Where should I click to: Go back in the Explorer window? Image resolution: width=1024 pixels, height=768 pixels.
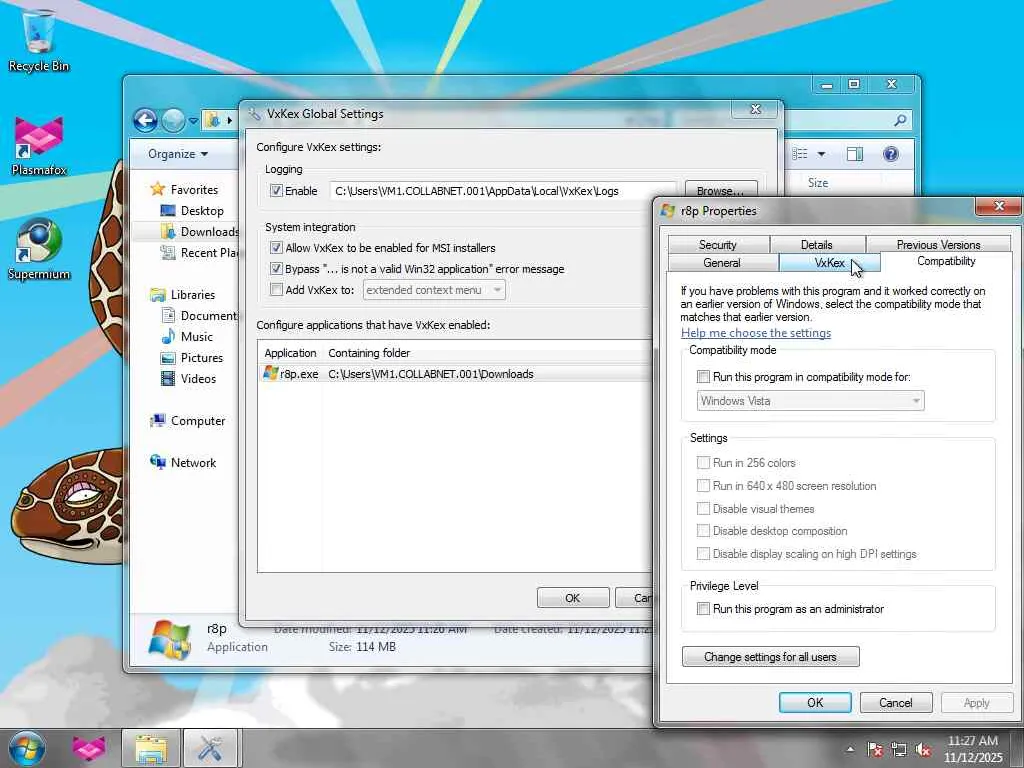[x=145, y=120]
